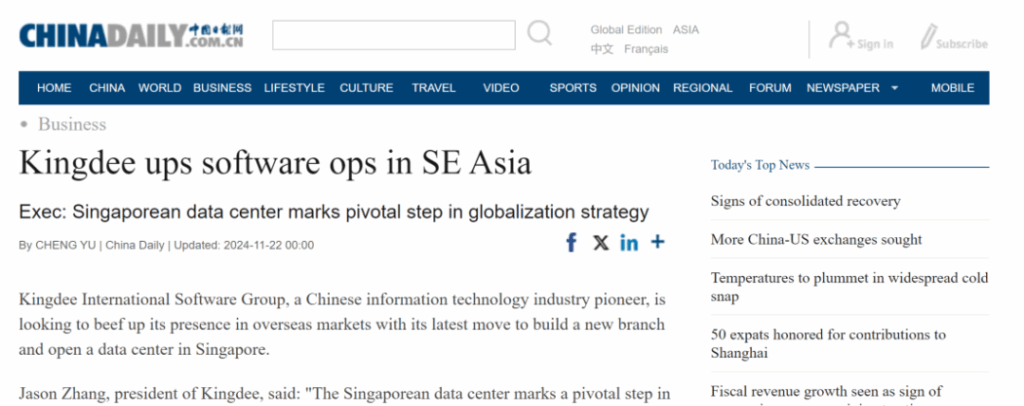Click the Sign in user icon
Image resolution: width=1024 pixels, height=406 pixels.
(841, 36)
